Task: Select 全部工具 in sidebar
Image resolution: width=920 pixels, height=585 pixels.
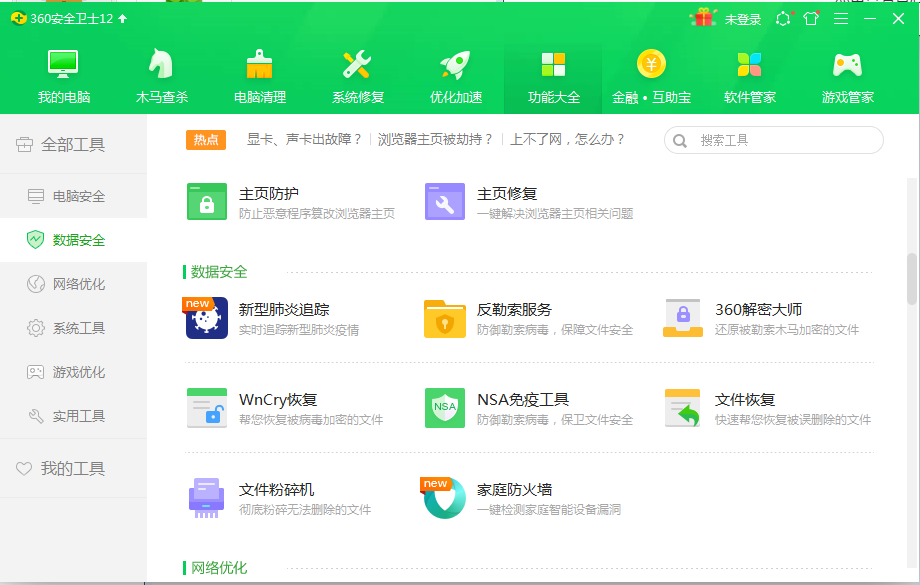Action: pos(73,144)
